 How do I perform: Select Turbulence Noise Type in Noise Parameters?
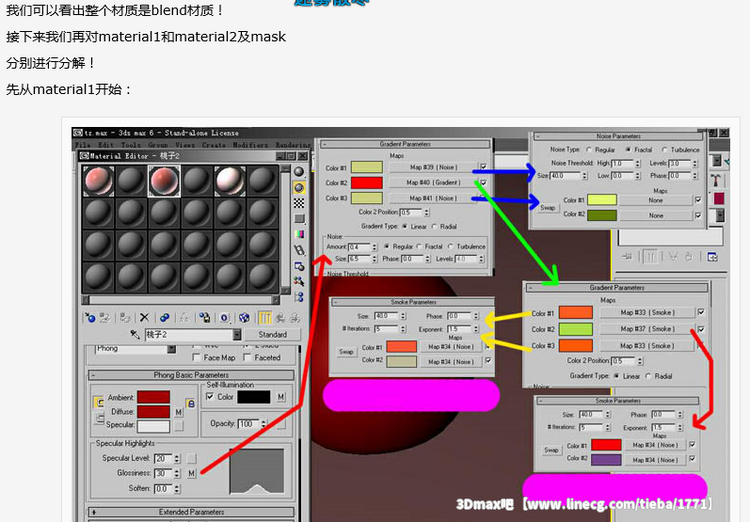coord(664,150)
